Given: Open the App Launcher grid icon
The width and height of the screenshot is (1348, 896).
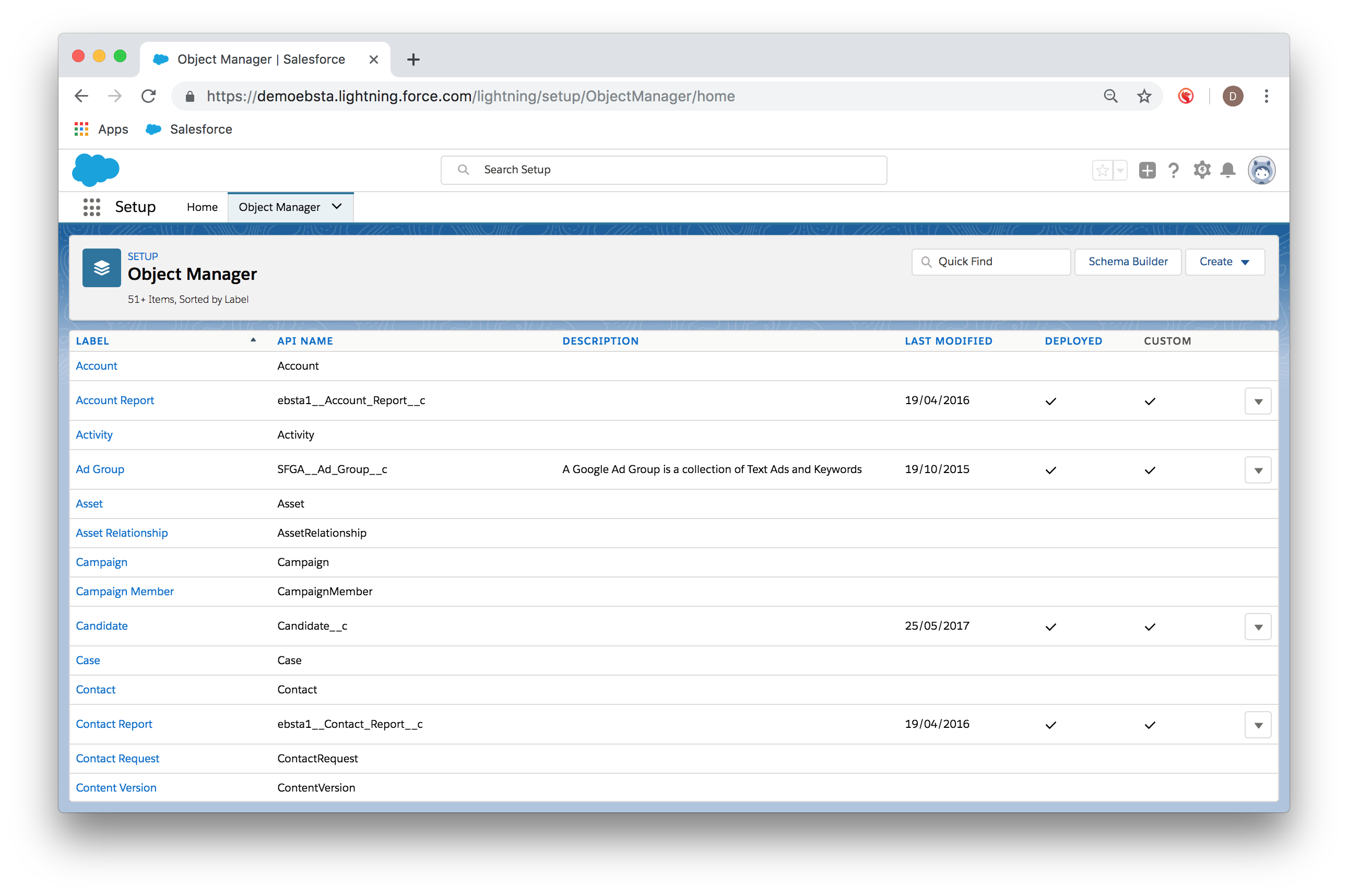Looking at the screenshot, I should click(x=91, y=207).
